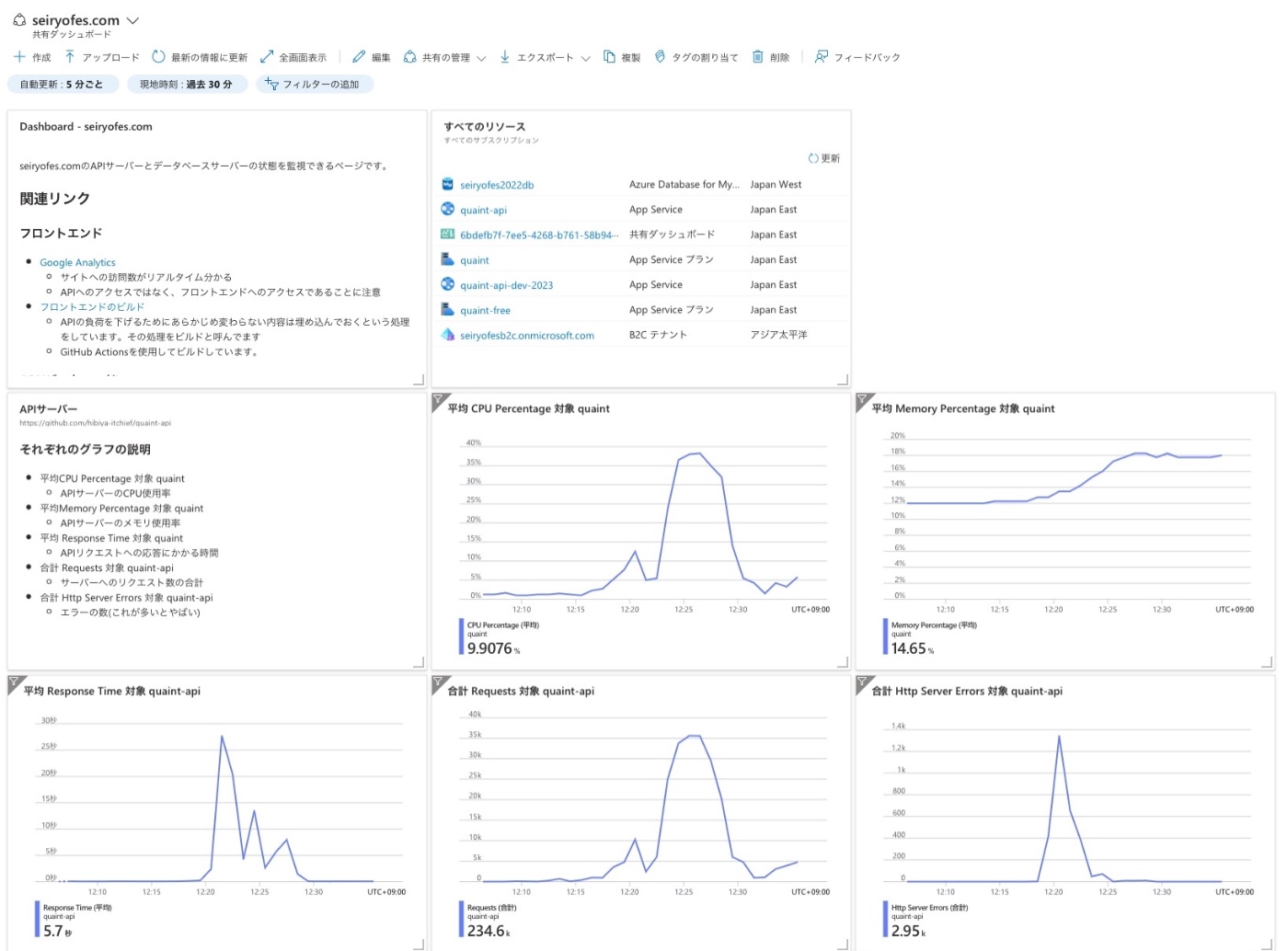Click the 最新の情報に更新 refresh icon

(158, 57)
